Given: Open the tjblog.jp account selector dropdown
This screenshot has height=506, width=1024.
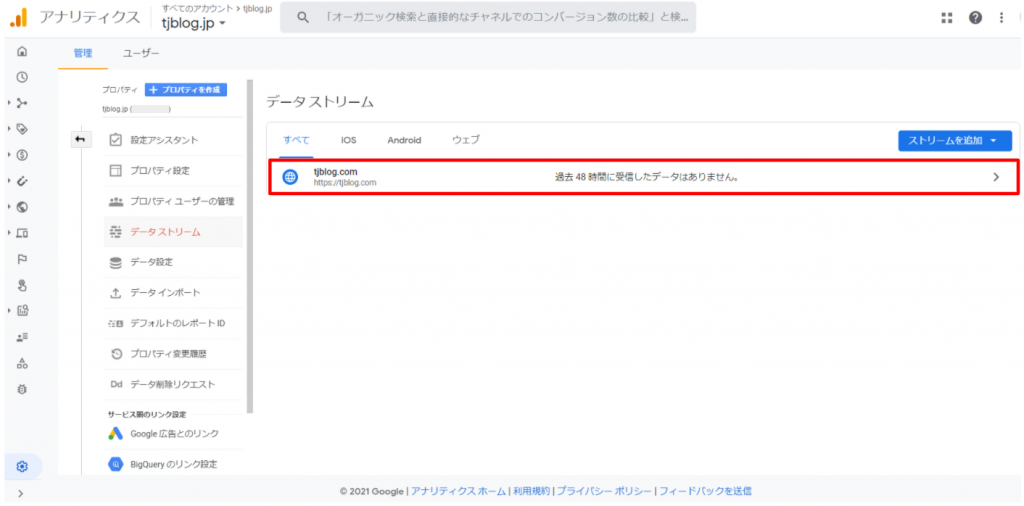Looking at the screenshot, I should (194, 23).
